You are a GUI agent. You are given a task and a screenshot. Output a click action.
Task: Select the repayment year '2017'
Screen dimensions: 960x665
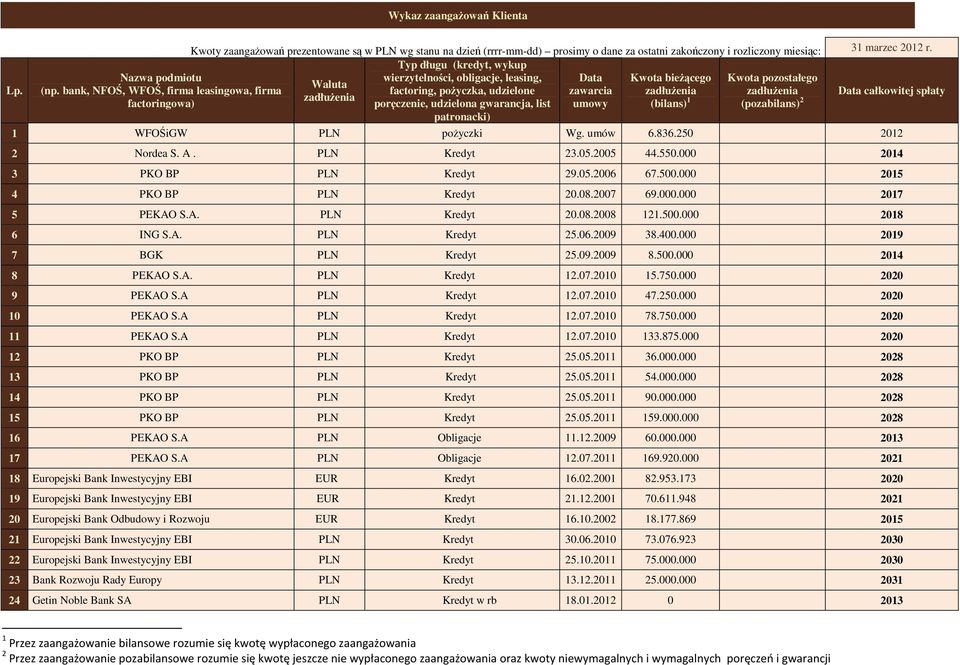[x=891, y=194]
